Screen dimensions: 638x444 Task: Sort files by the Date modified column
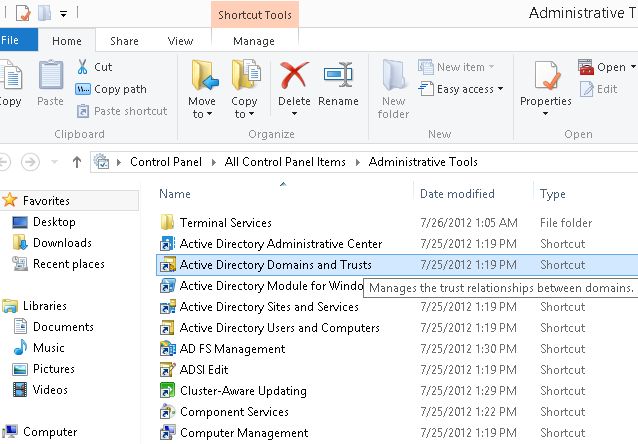[x=457, y=194]
